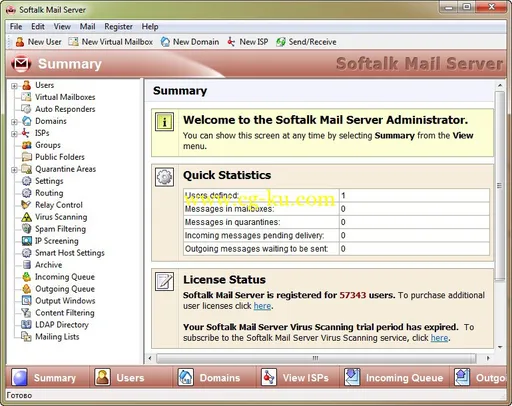Expand the ISPs tree node
Viewport: 512px width, 406px height.
point(14,134)
